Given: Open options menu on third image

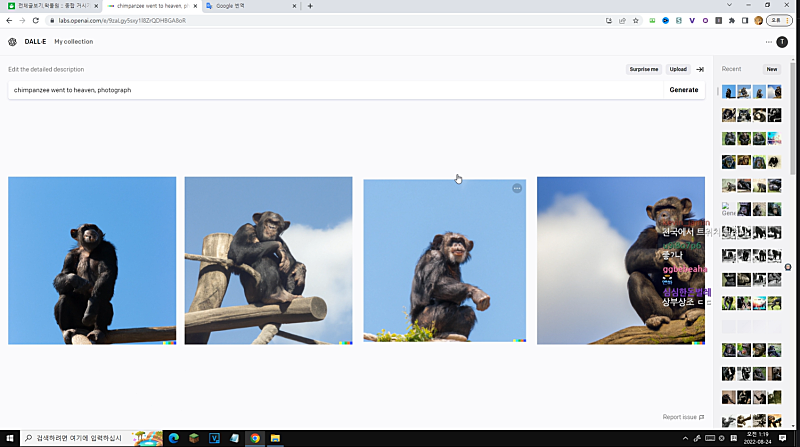Looking at the screenshot, I should point(517,188).
